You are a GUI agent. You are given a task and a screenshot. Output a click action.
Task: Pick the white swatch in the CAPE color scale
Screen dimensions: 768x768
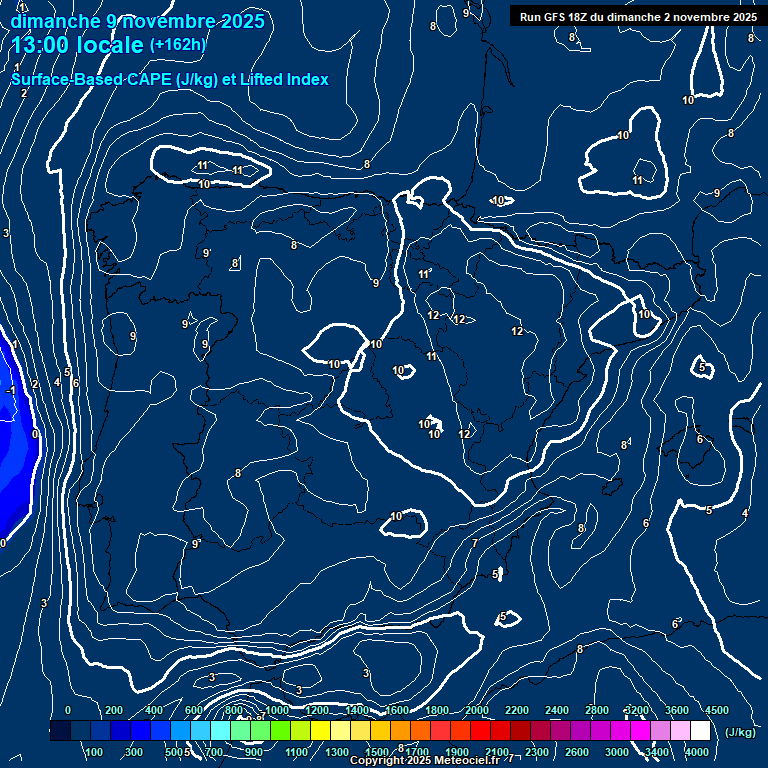coord(700,730)
